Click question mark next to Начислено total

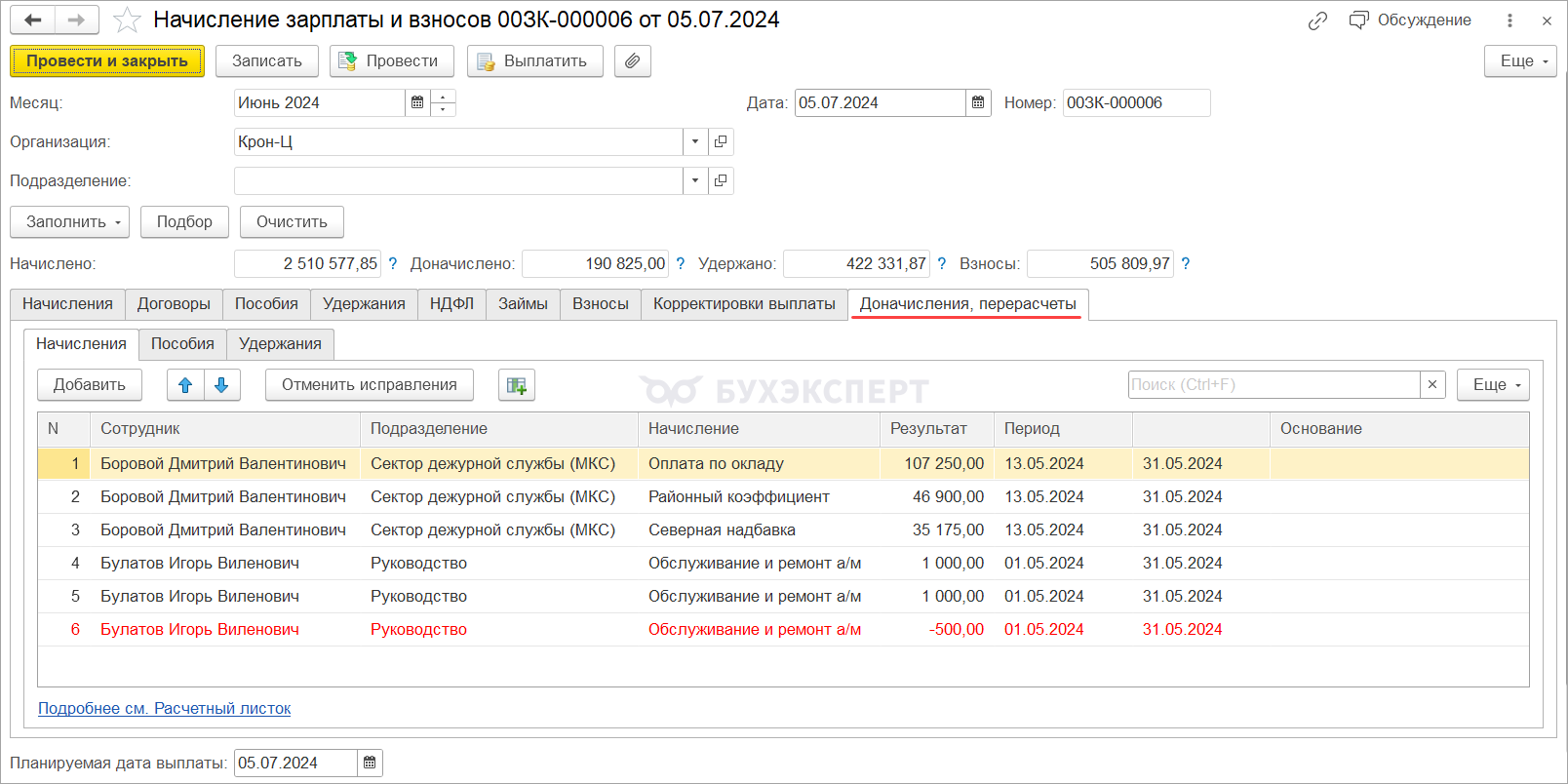[x=393, y=263]
